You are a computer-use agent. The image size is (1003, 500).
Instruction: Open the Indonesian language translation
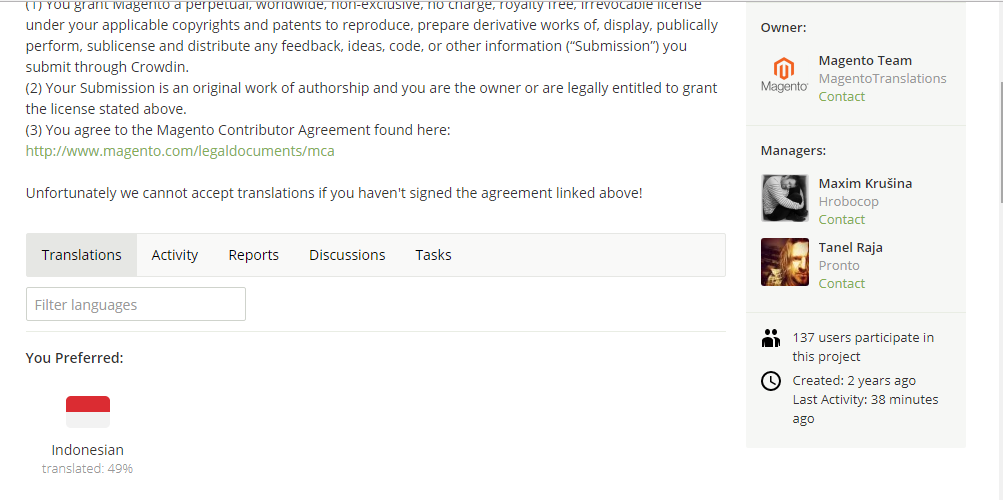[88, 449]
